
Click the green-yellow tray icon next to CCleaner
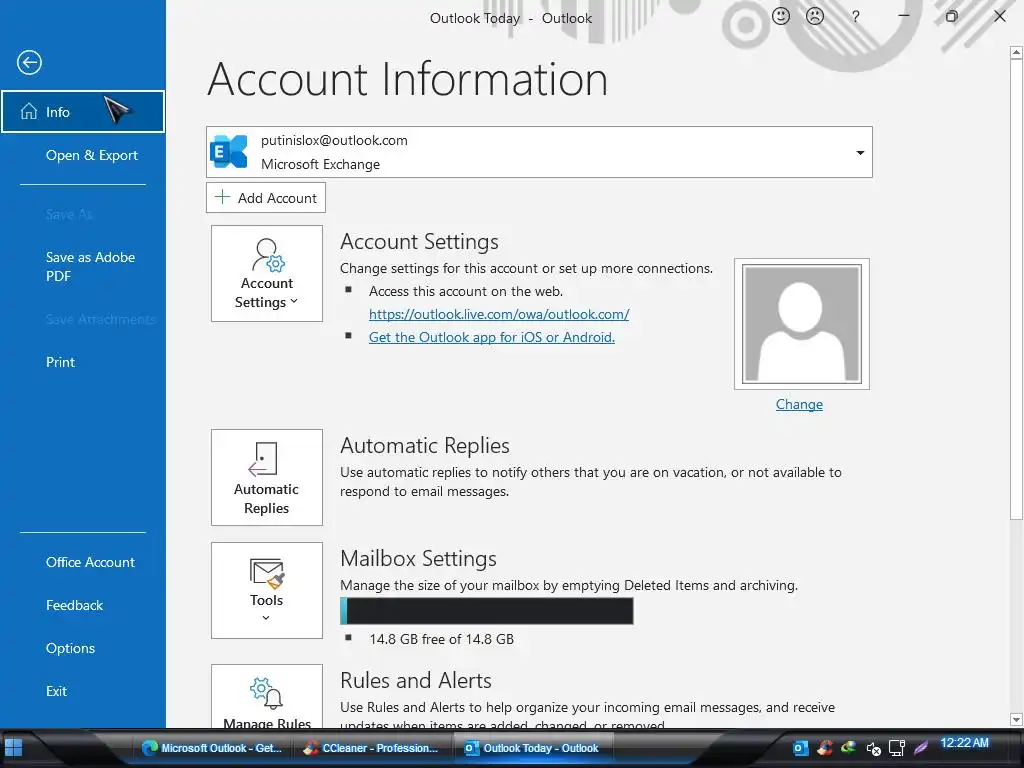point(848,747)
